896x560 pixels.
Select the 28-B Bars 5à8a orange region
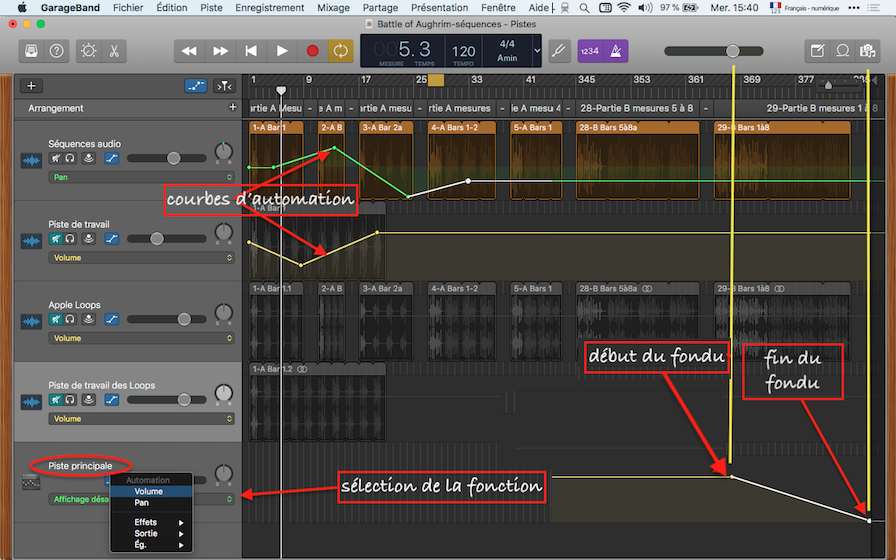pos(638,160)
